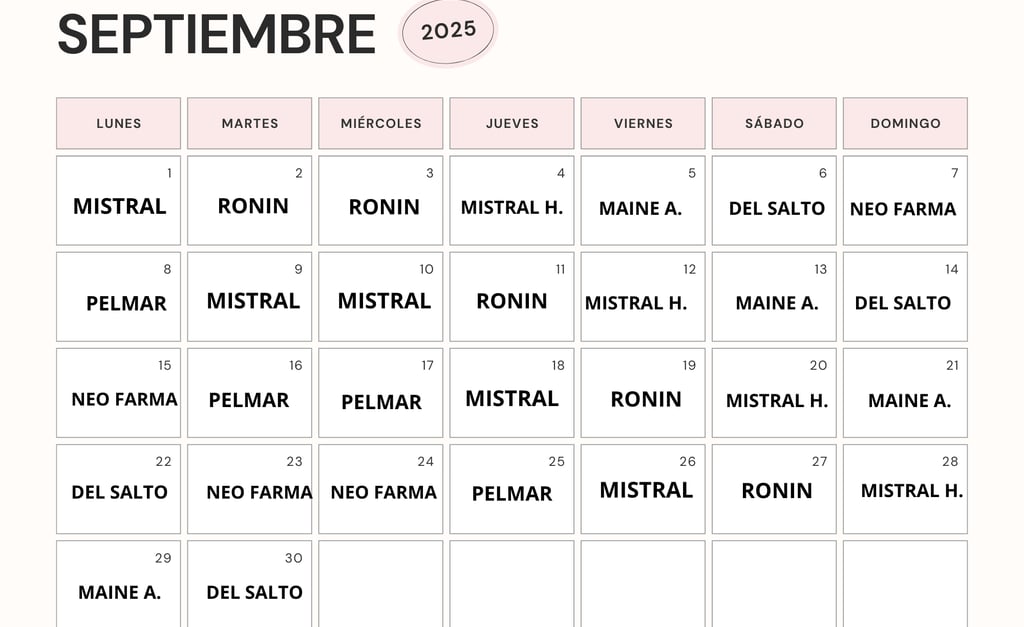Click day 22 DEL SALTO cell
Image resolution: width=1024 pixels, height=627 pixels.
[118, 489]
